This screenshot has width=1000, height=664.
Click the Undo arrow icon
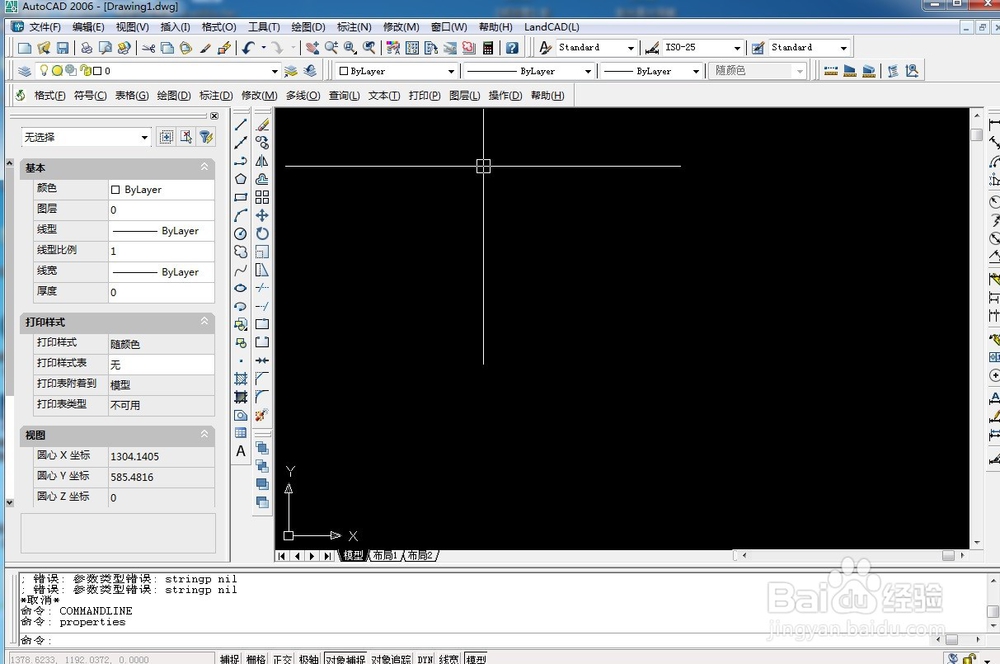pyautogui.click(x=249, y=48)
